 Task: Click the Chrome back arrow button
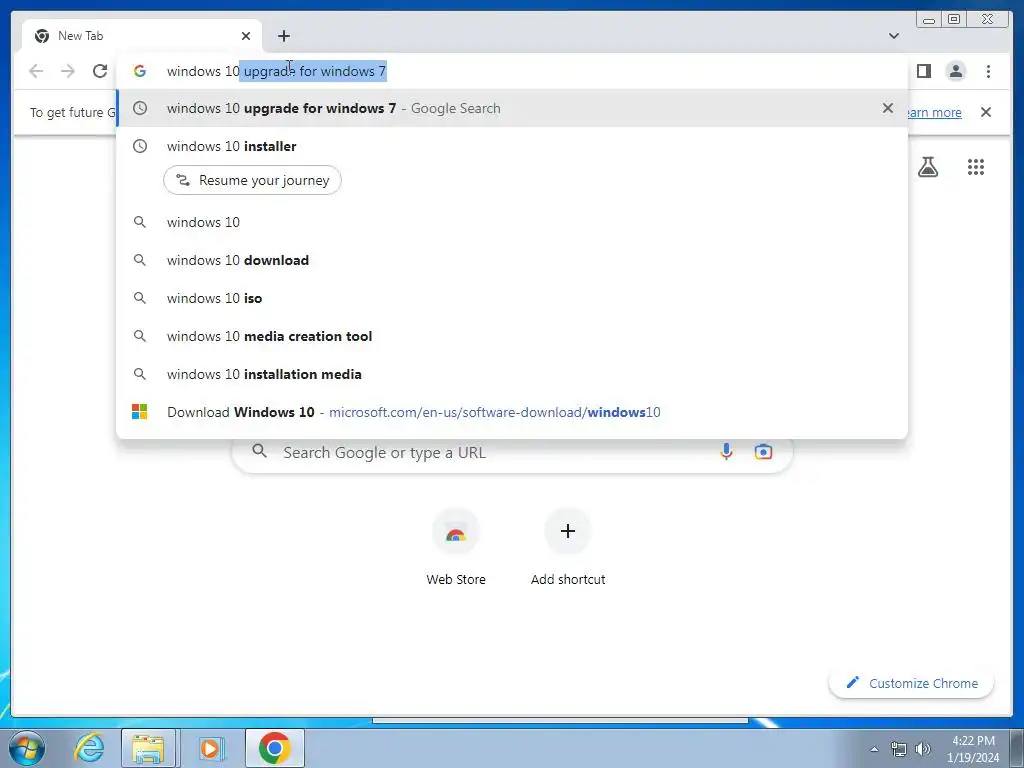coord(36,71)
